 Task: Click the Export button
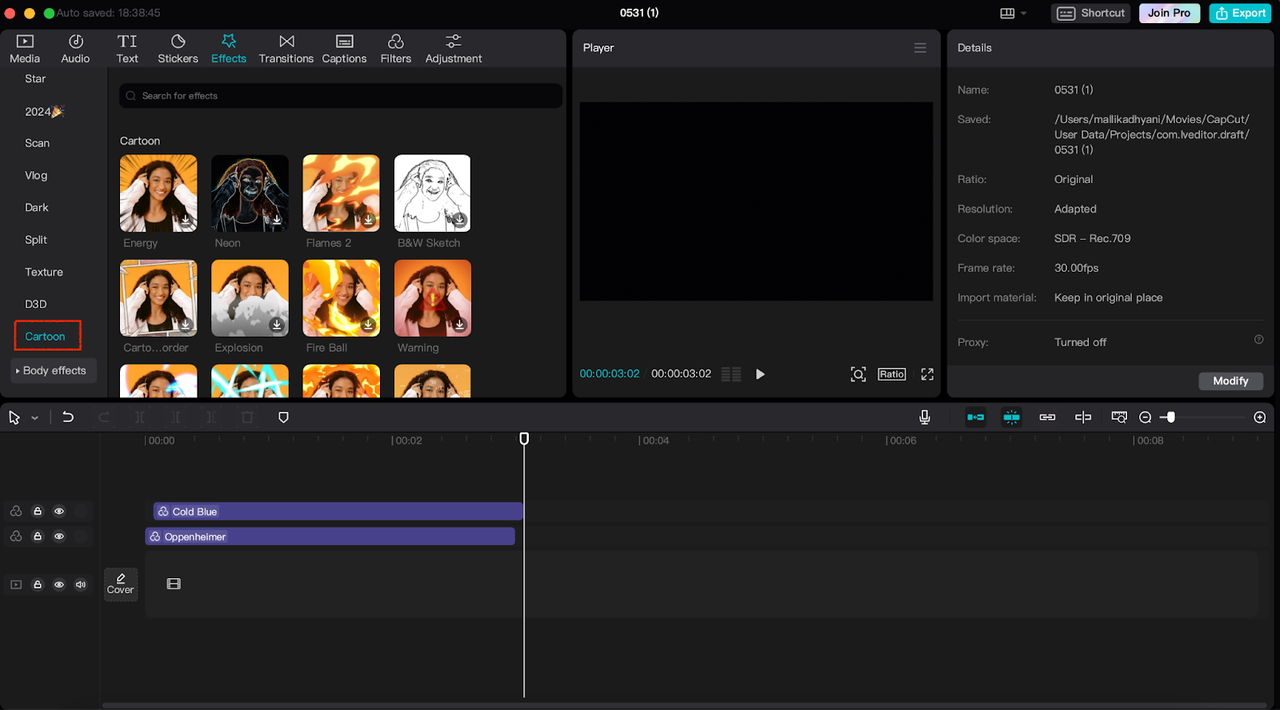coord(1239,13)
